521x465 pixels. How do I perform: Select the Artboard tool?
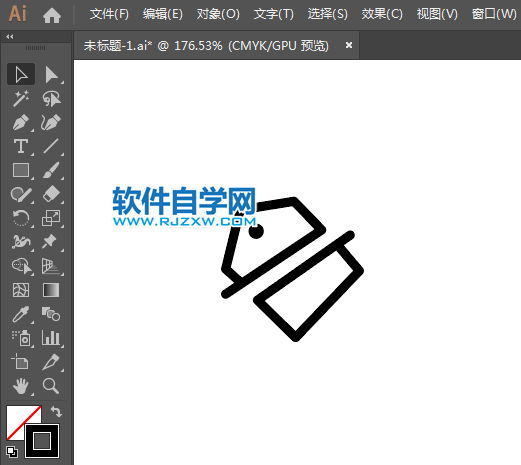click(x=21, y=362)
